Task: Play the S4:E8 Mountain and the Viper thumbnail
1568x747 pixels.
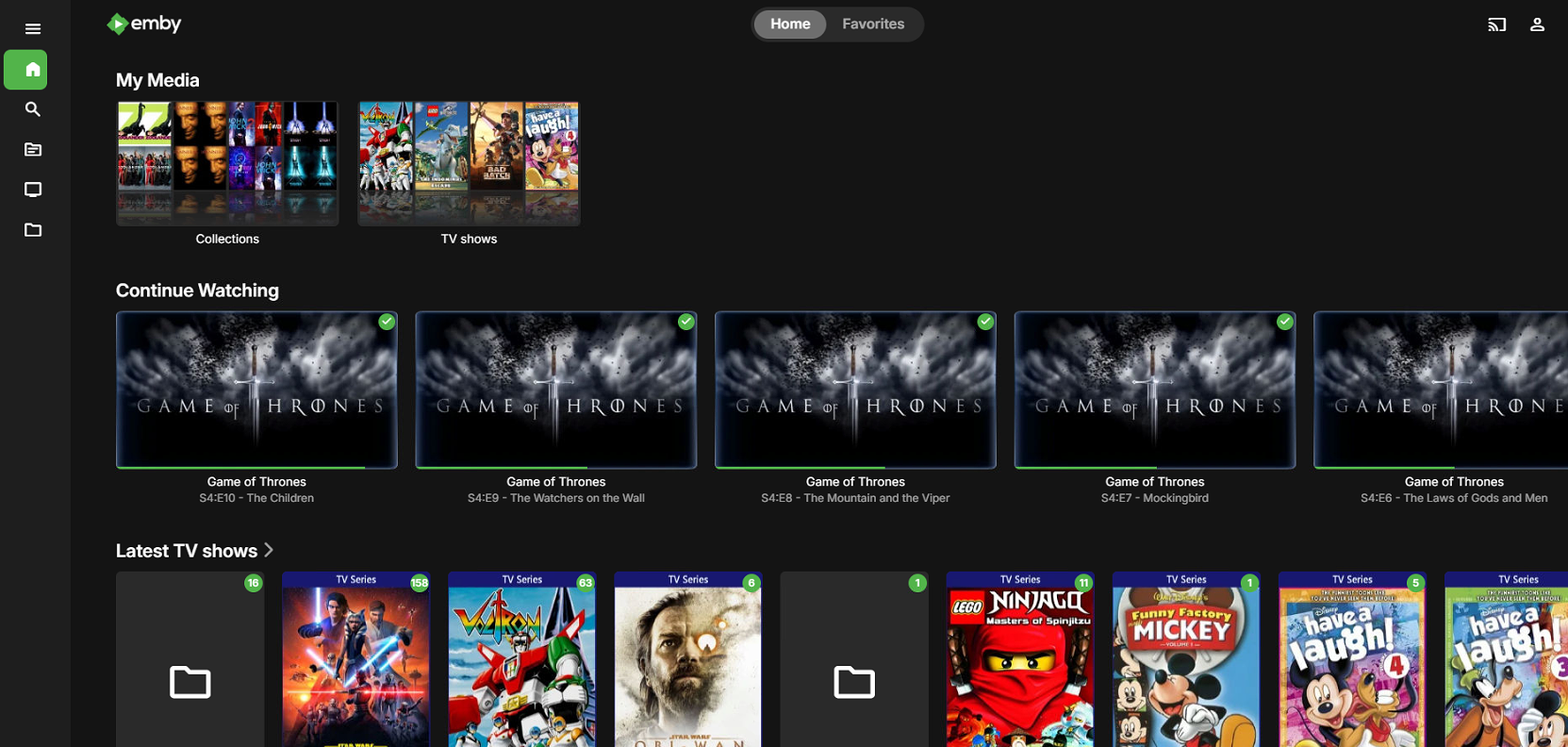Action: 855,390
